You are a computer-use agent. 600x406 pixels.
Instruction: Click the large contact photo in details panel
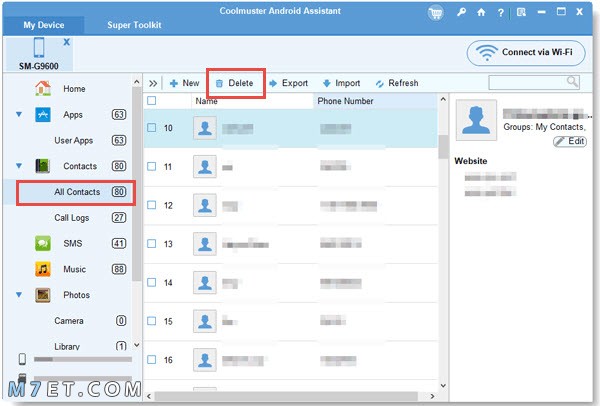pyautogui.click(x=476, y=120)
